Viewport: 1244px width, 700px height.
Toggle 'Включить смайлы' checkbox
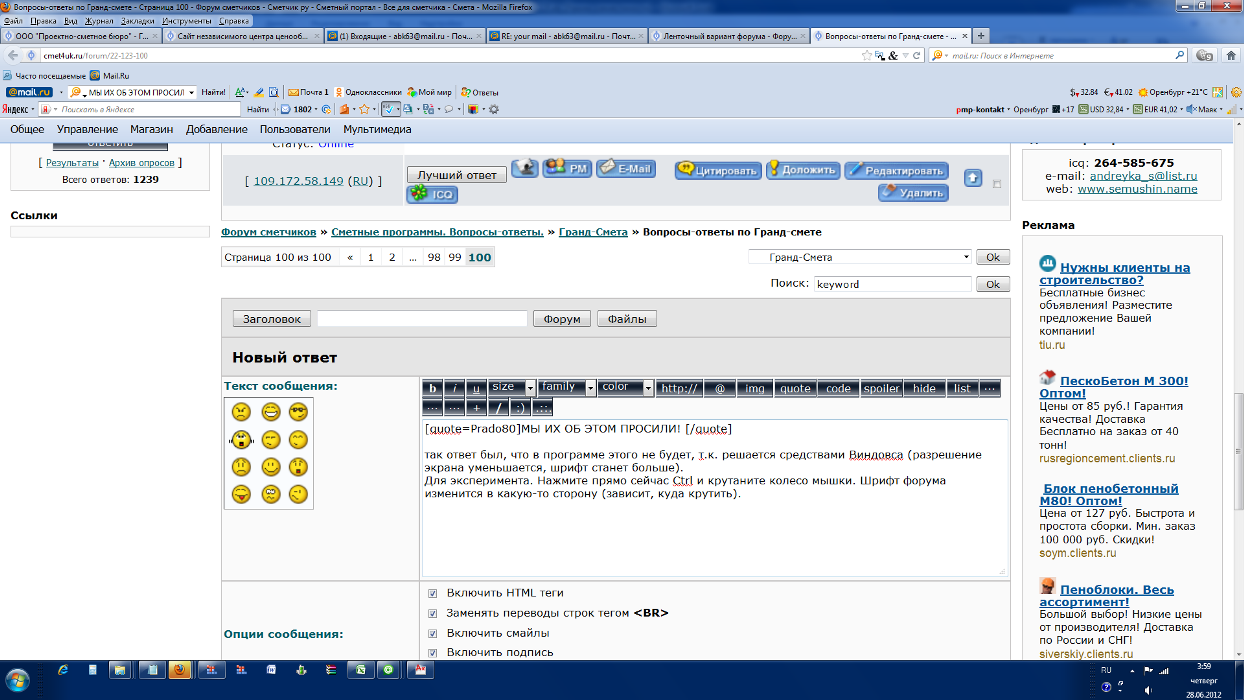point(433,633)
